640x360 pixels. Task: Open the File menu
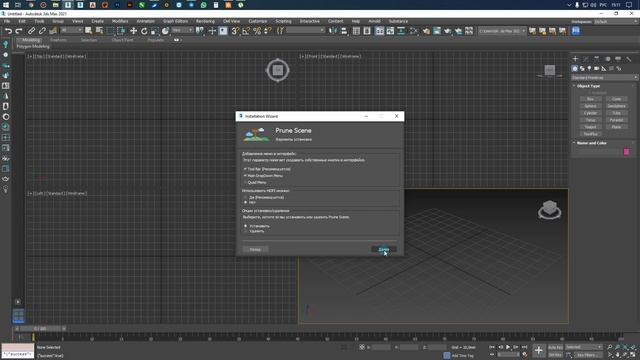coord(7,21)
